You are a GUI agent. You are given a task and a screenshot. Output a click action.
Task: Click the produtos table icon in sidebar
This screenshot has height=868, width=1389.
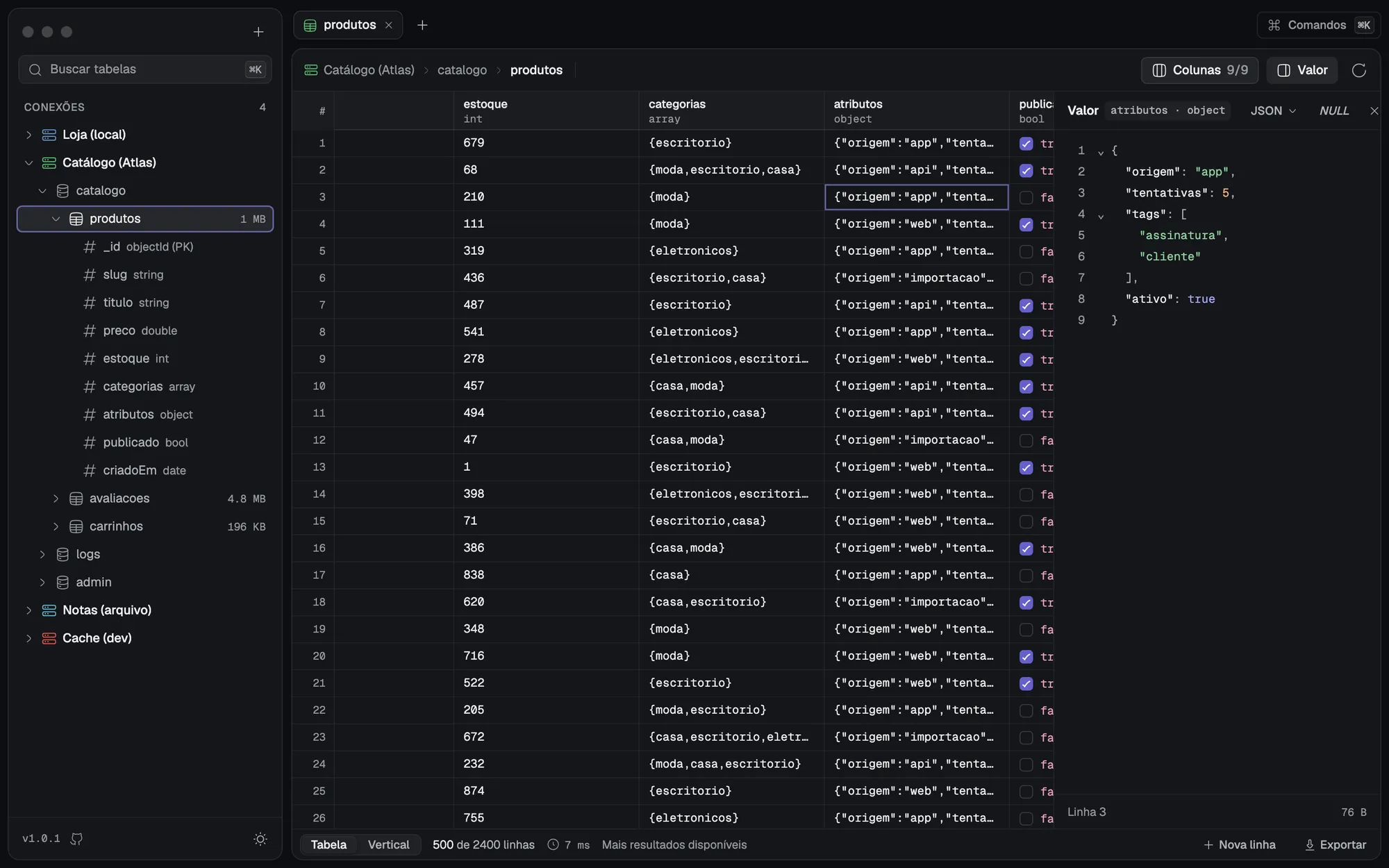pyautogui.click(x=76, y=219)
